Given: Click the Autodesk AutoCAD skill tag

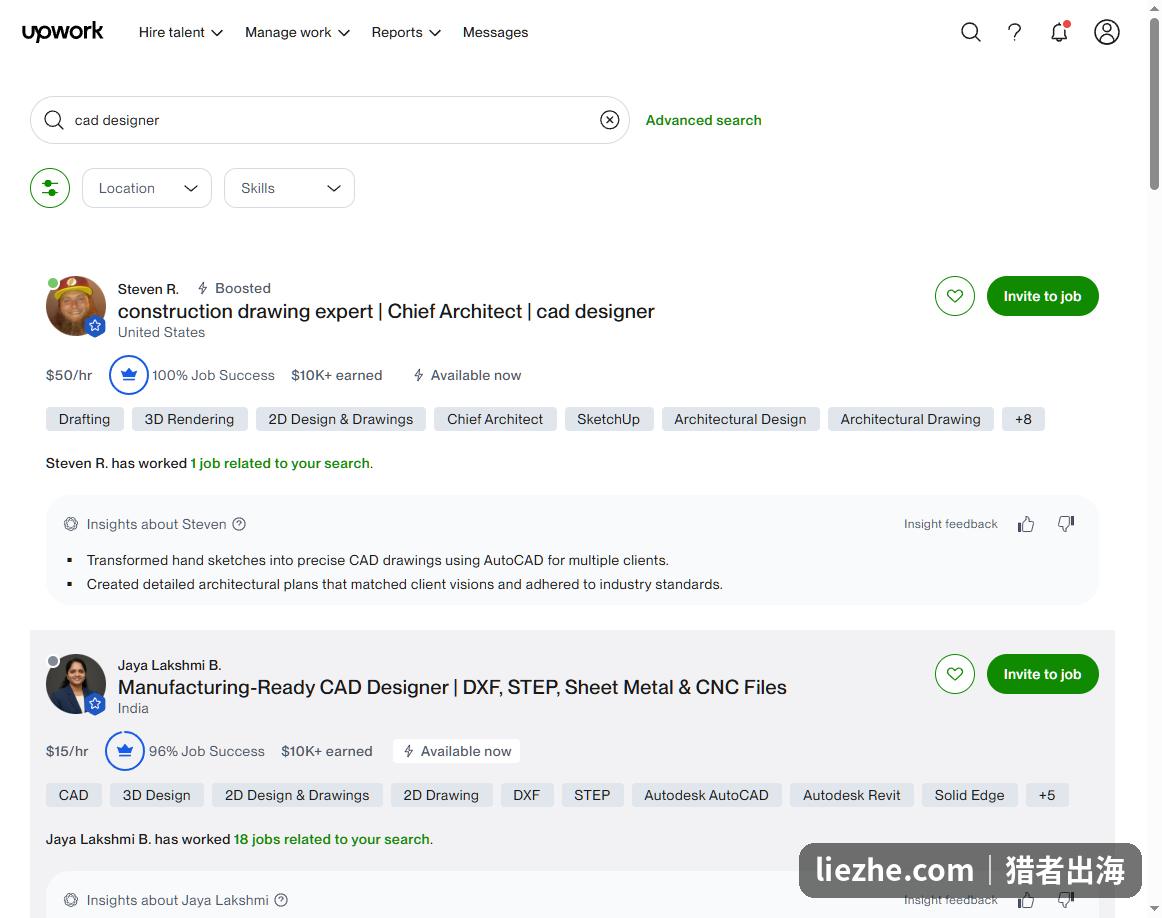Looking at the screenshot, I should [706, 795].
